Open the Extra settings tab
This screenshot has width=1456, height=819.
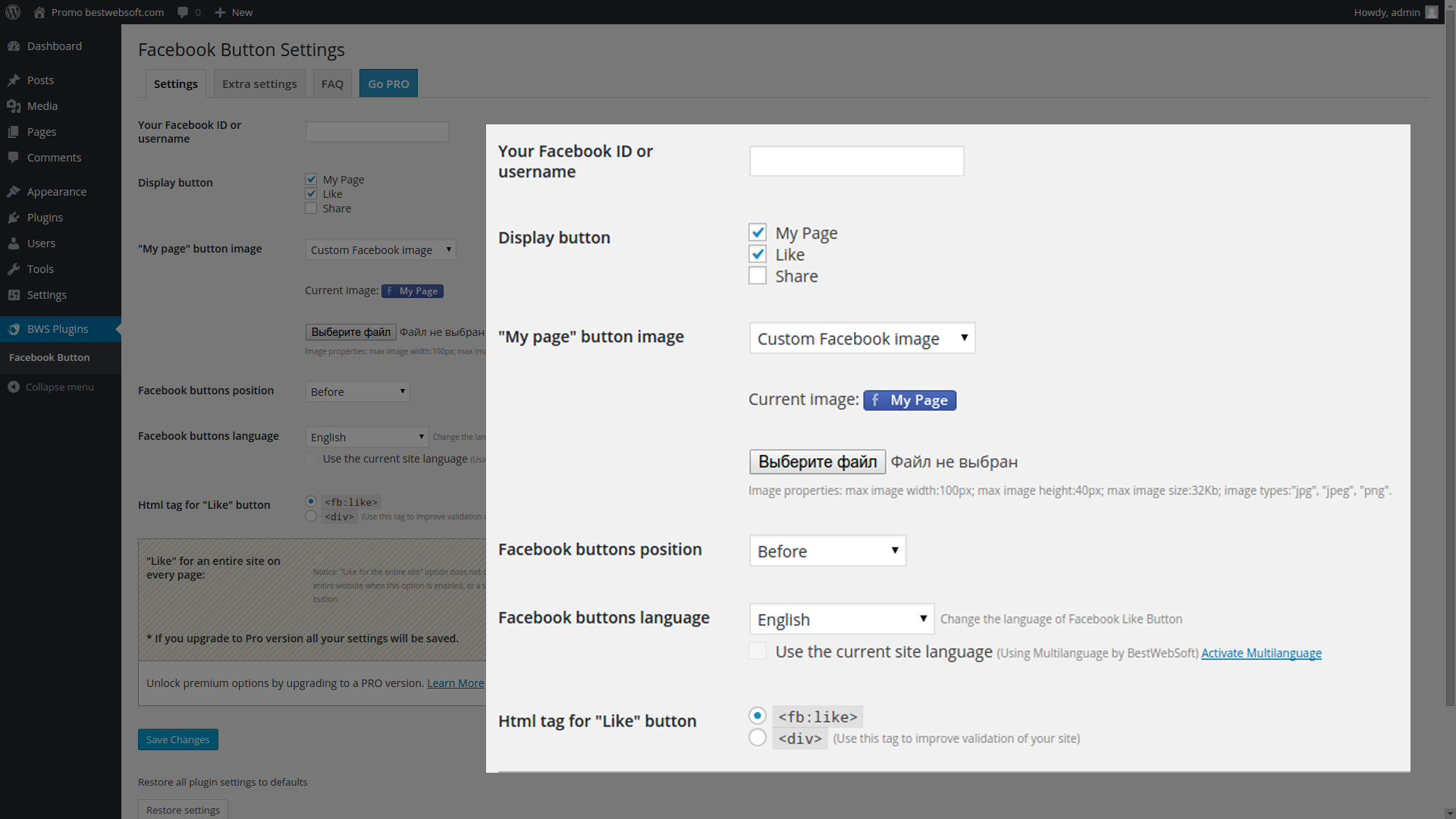point(259,83)
